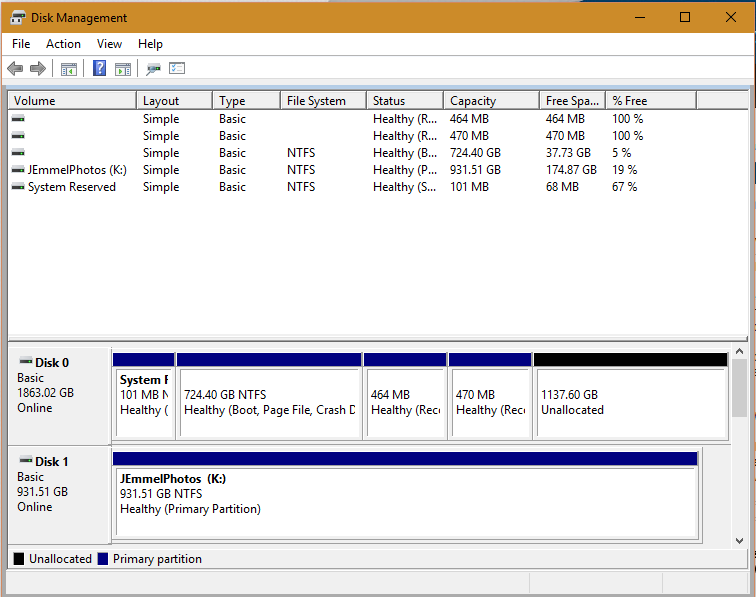
Task: Click the vertical scrollbar thumb in disk pane
Action: 739,388
